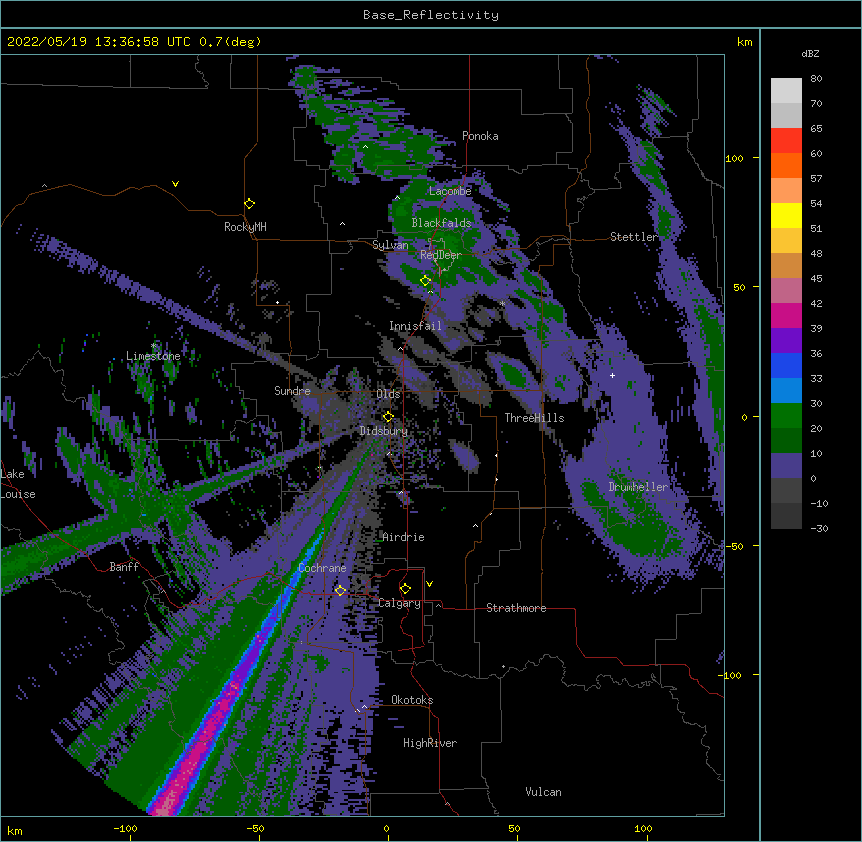The width and height of the screenshot is (862, 842).
Task: Select the RockyMH label
Action: point(245,227)
